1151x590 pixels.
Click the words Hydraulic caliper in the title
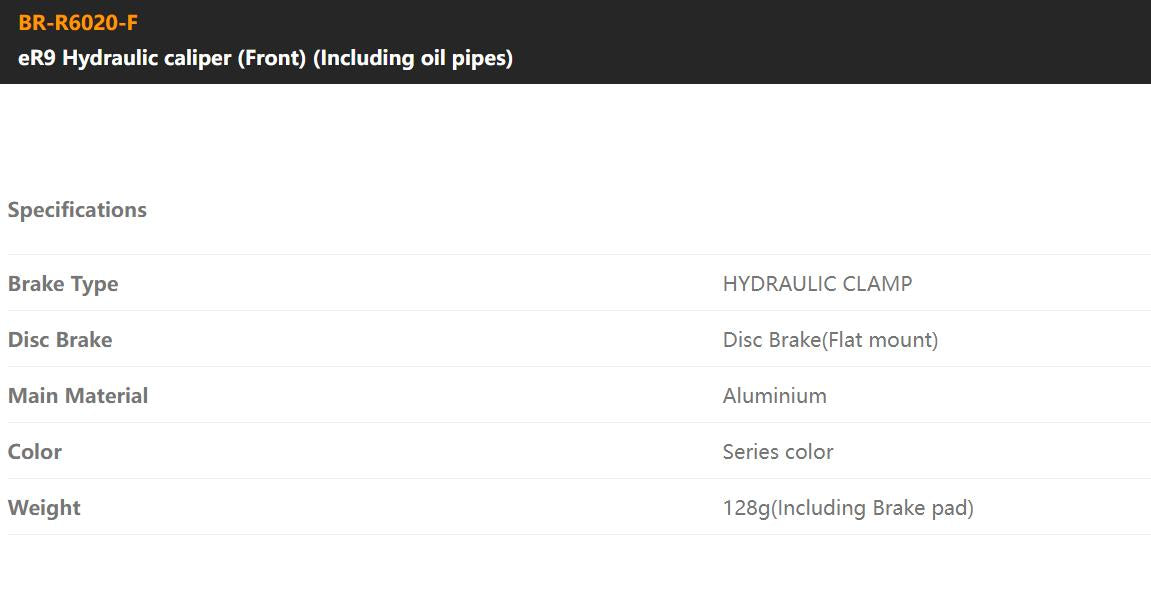pyautogui.click(x=146, y=58)
